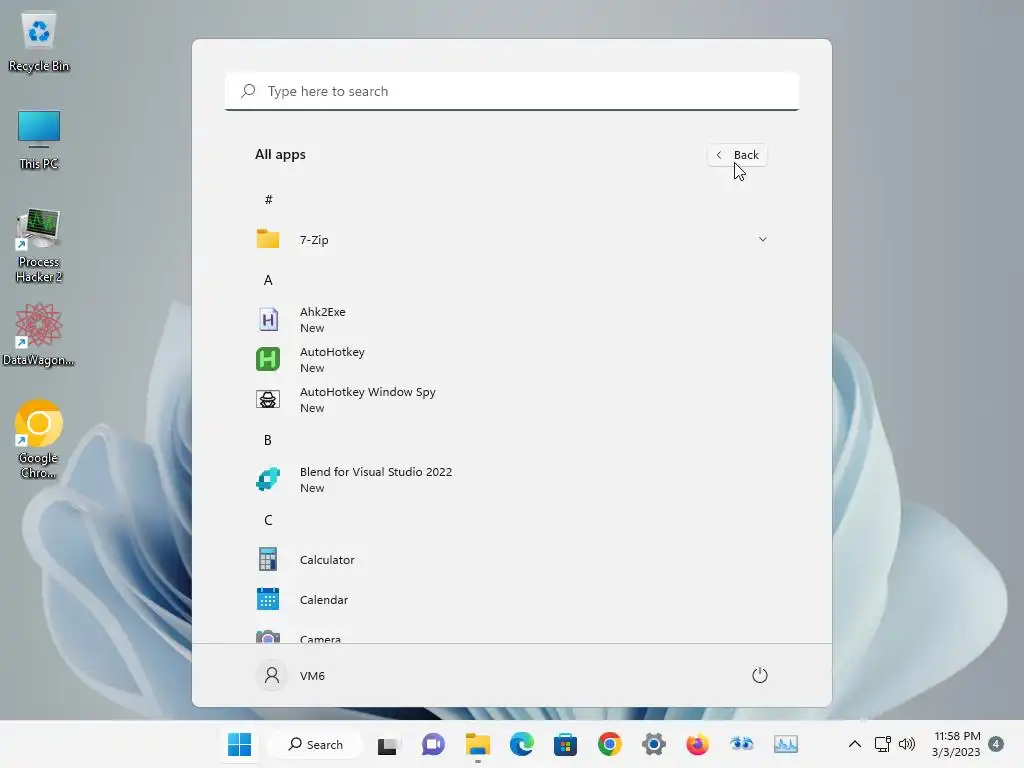1024x768 pixels.
Task: Select the Calendar entry text
Action: (x=324, y=600)
